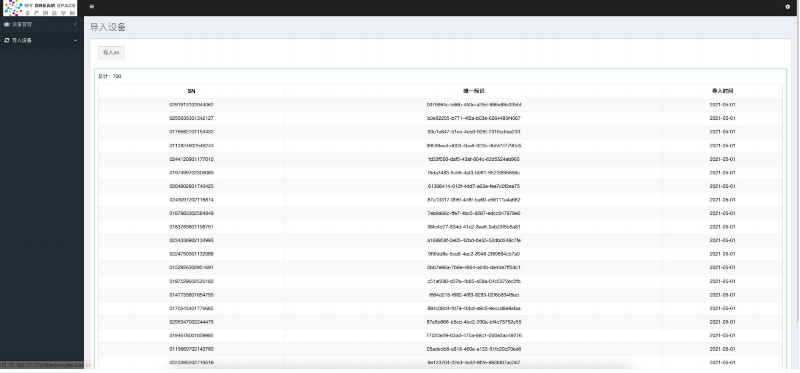The image size is (800, 373).
Task: Click the 设备管理 briefcase icon
Action: click(x=7, y=24)
